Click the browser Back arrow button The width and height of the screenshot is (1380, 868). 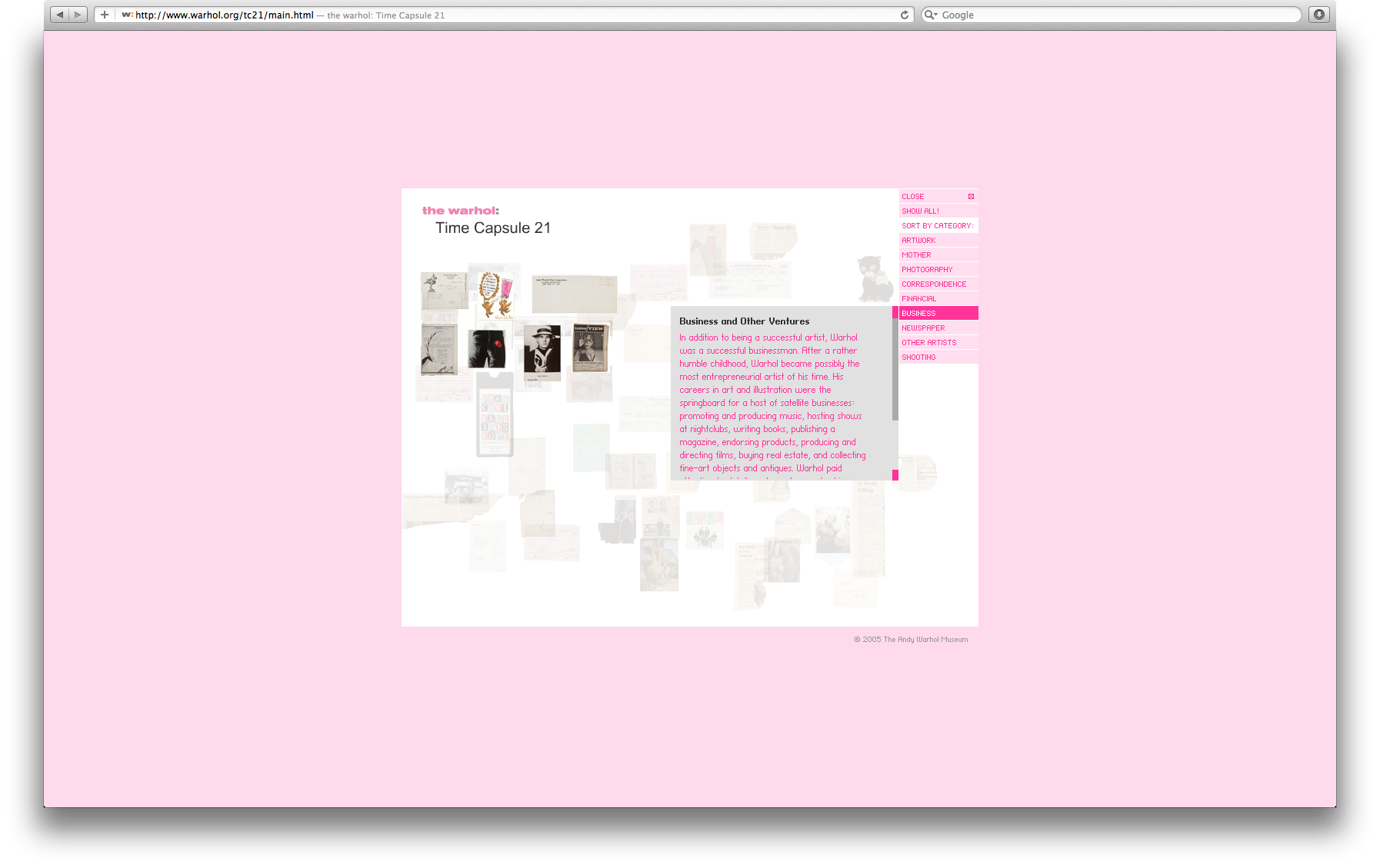[x=60, y=15]
